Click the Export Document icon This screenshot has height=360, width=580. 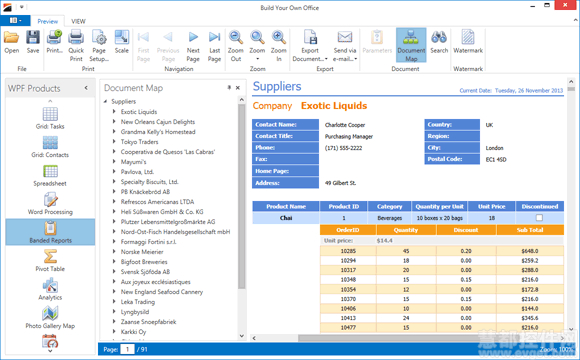click(310, 37)
